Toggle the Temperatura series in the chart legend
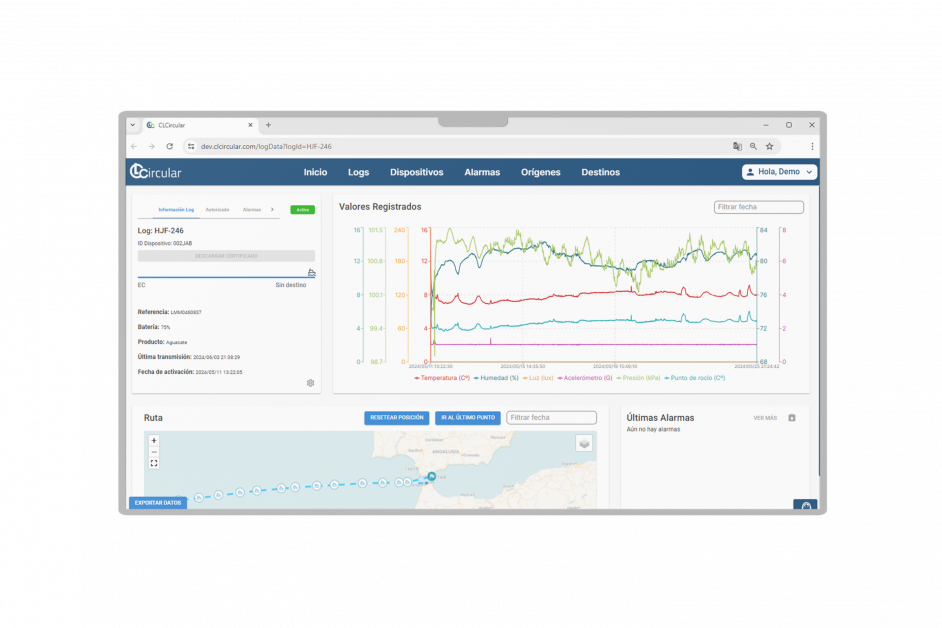This screenshot has width=942, height=628. point(444,379)
